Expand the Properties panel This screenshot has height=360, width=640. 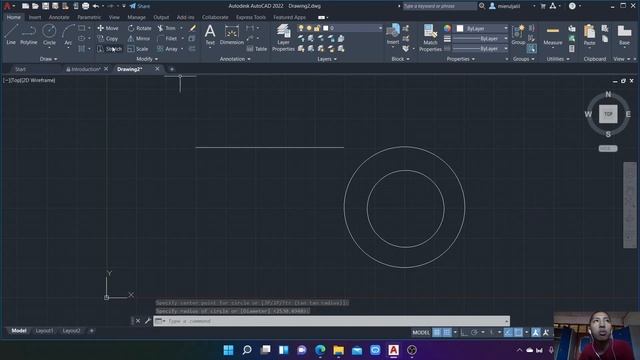click(461, 59)
